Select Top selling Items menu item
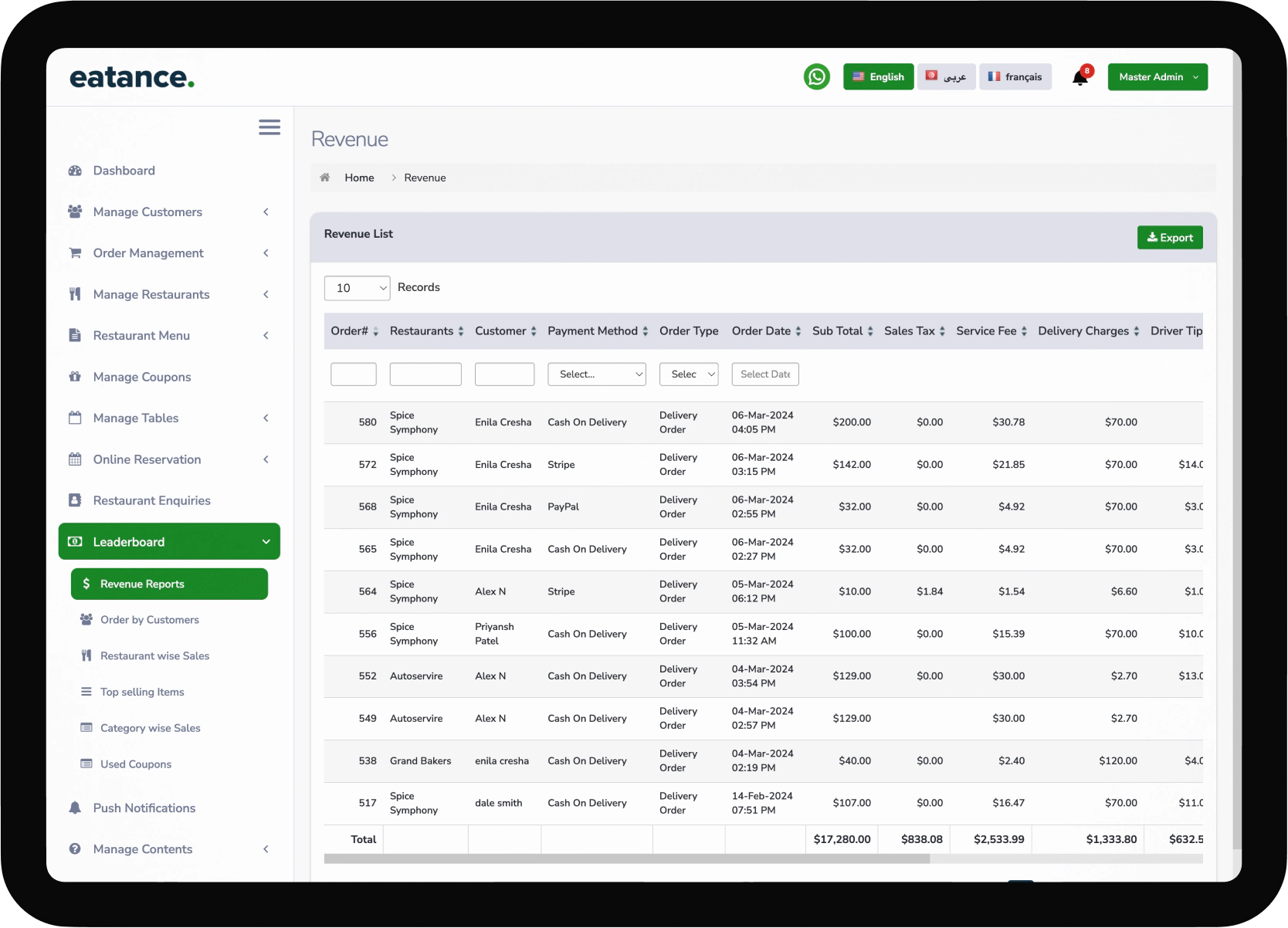 point(142,692)
